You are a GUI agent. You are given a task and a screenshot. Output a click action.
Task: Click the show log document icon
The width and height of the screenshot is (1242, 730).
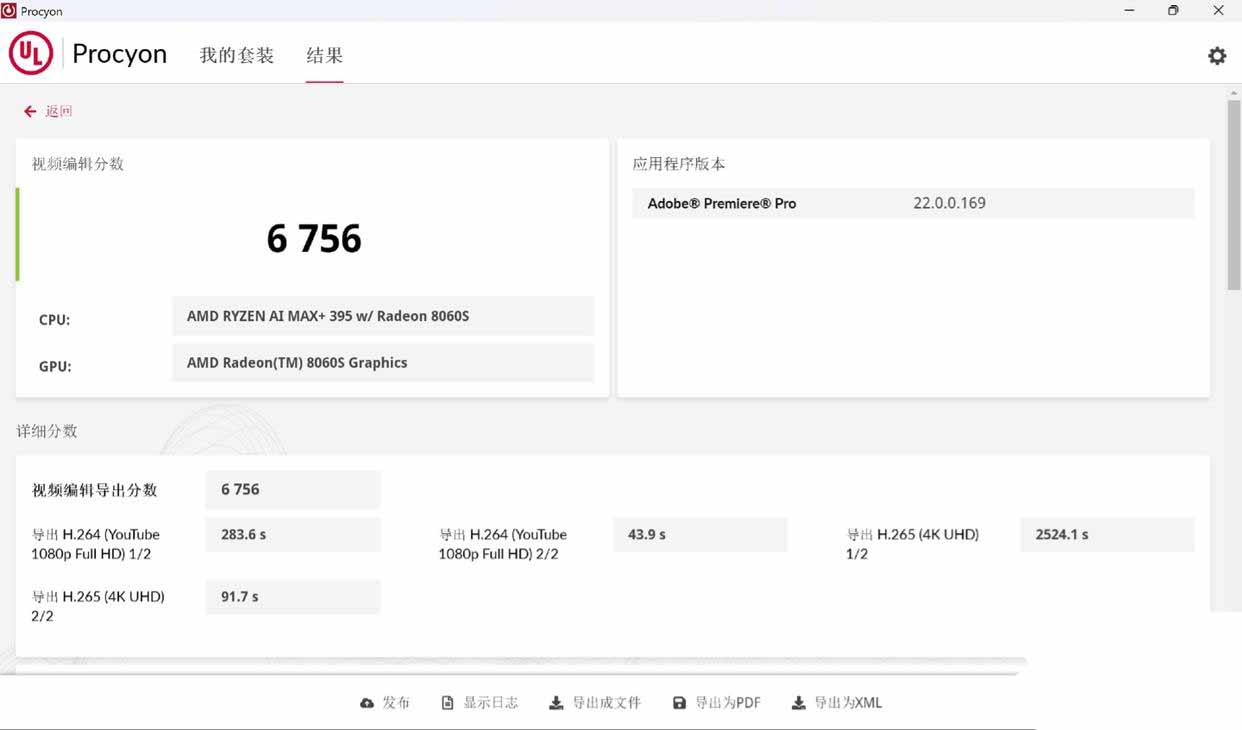click(x=447, y=702)
